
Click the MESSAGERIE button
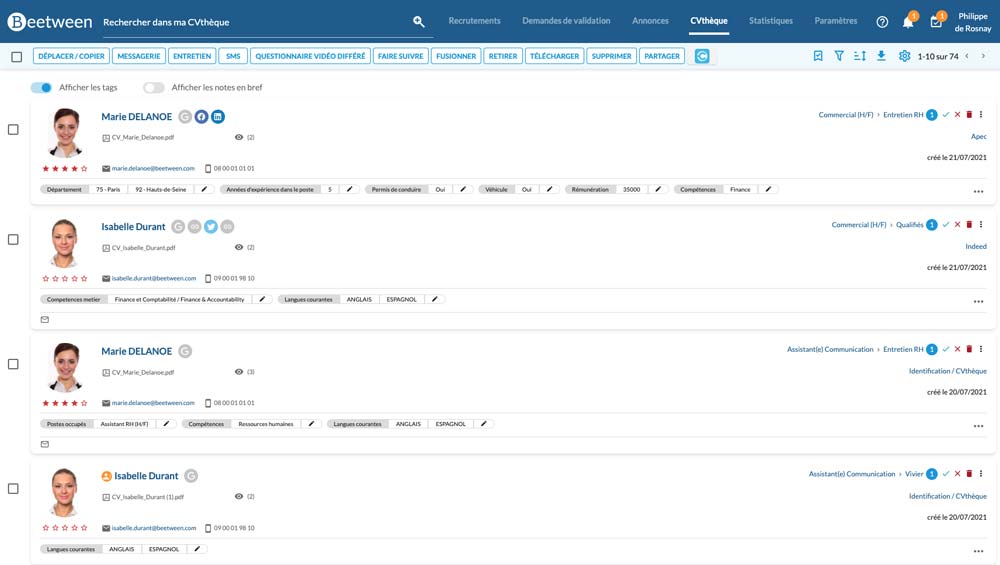[x=138, y=56]
